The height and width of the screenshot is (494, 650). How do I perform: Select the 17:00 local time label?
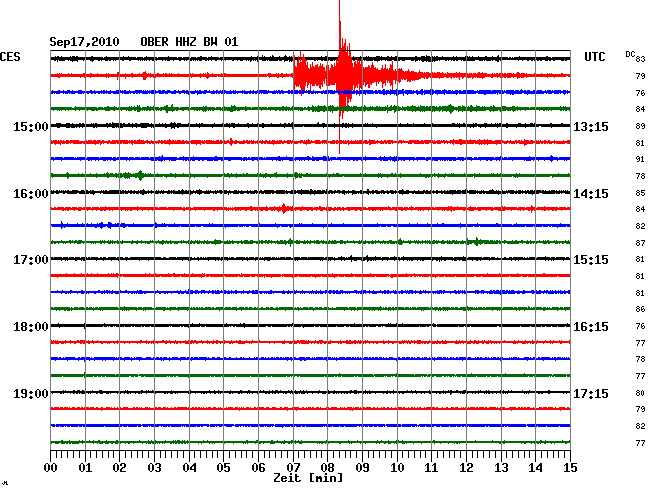coord(31,260)
